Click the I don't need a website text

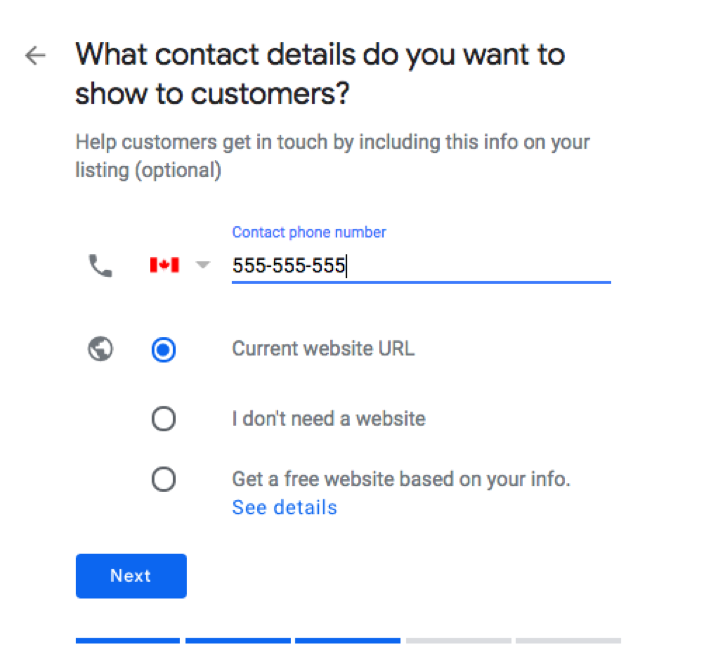[x=328, y=419]
